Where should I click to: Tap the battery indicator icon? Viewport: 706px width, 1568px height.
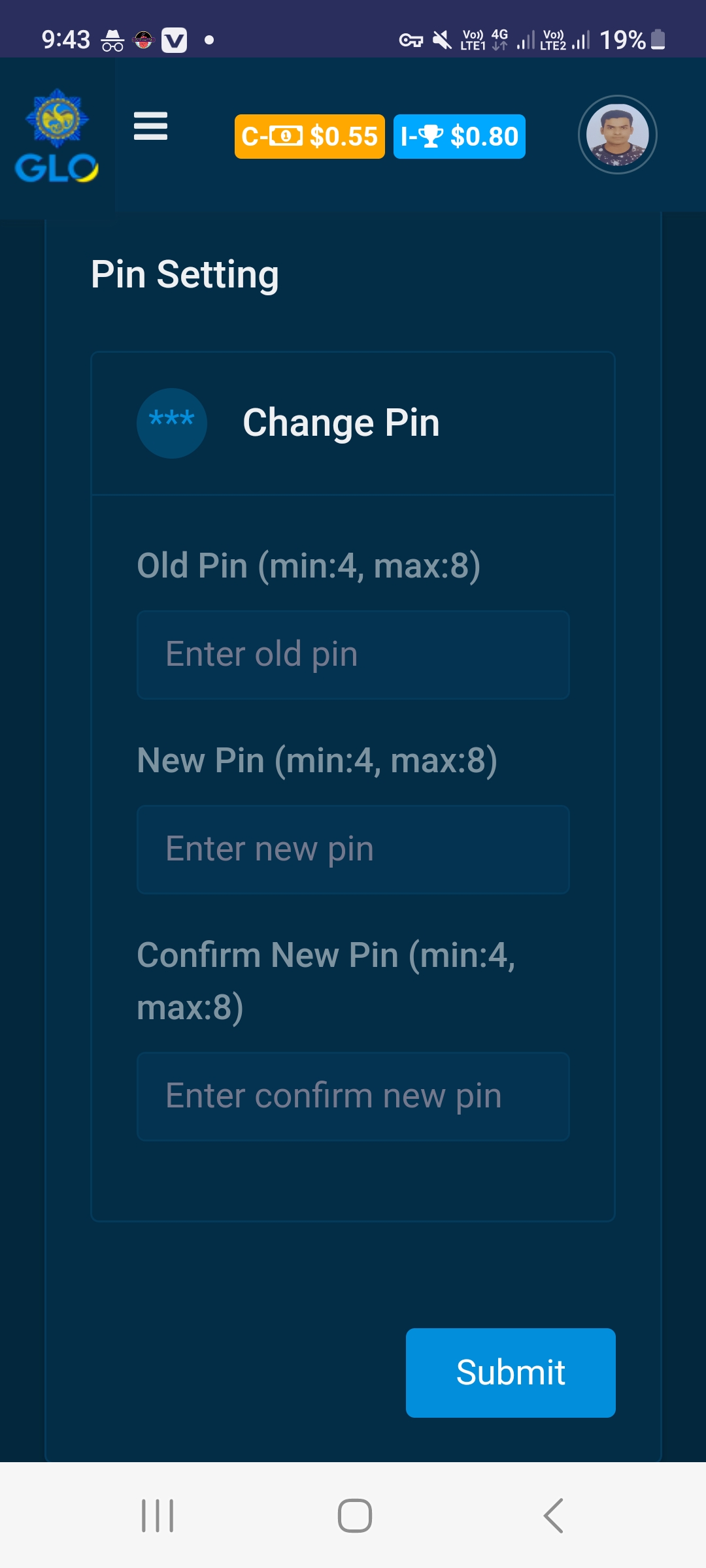[x=658, y=40]
